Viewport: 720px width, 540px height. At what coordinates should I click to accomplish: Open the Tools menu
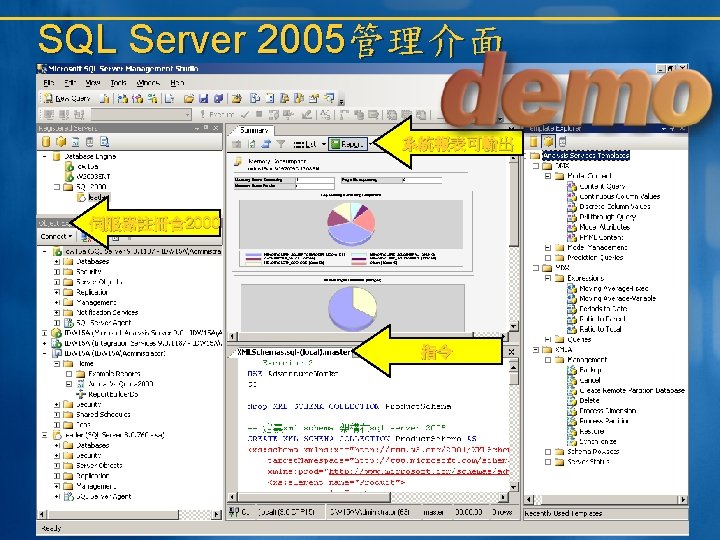click(118, 83)
